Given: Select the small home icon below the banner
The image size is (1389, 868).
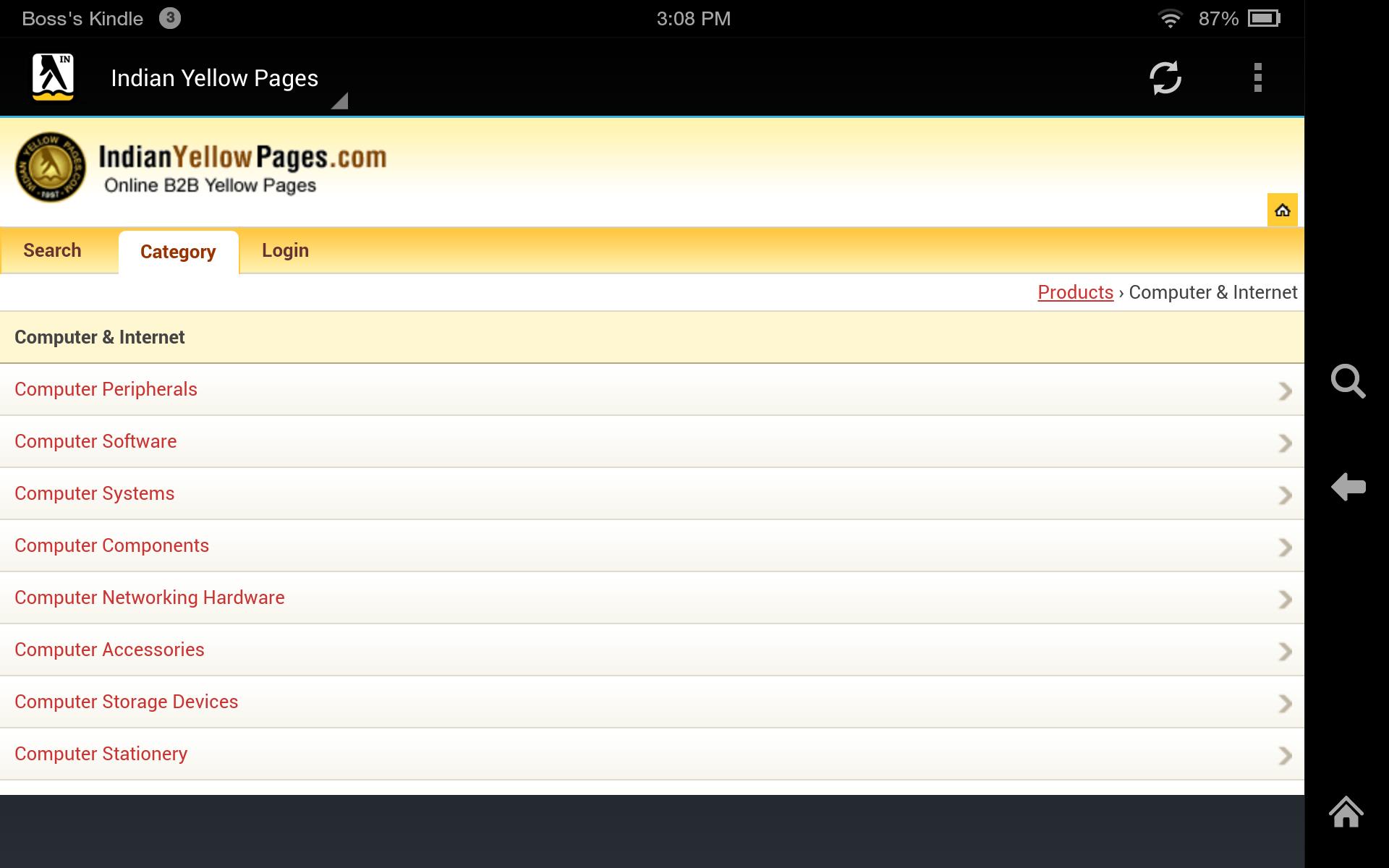Looking at the screenshot, I should tap(1282, 210).
